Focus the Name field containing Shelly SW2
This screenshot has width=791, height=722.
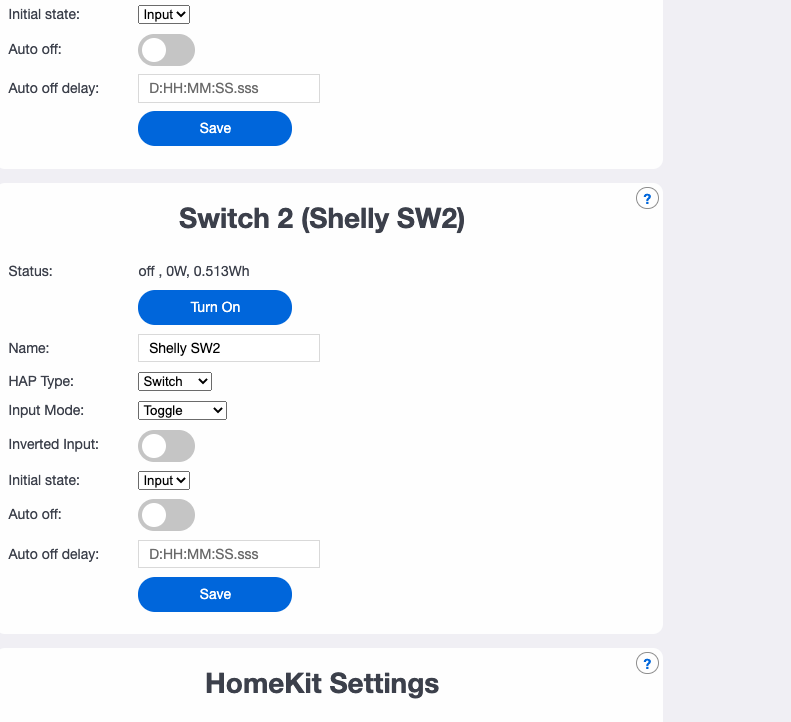point(228,348)
